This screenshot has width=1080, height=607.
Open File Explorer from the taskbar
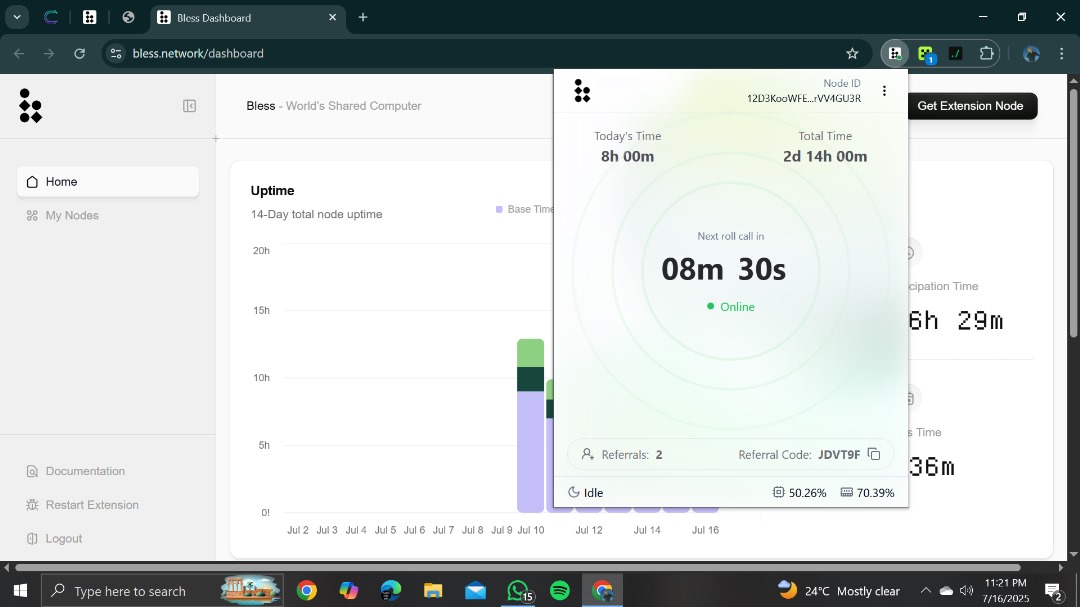[433, 590]
